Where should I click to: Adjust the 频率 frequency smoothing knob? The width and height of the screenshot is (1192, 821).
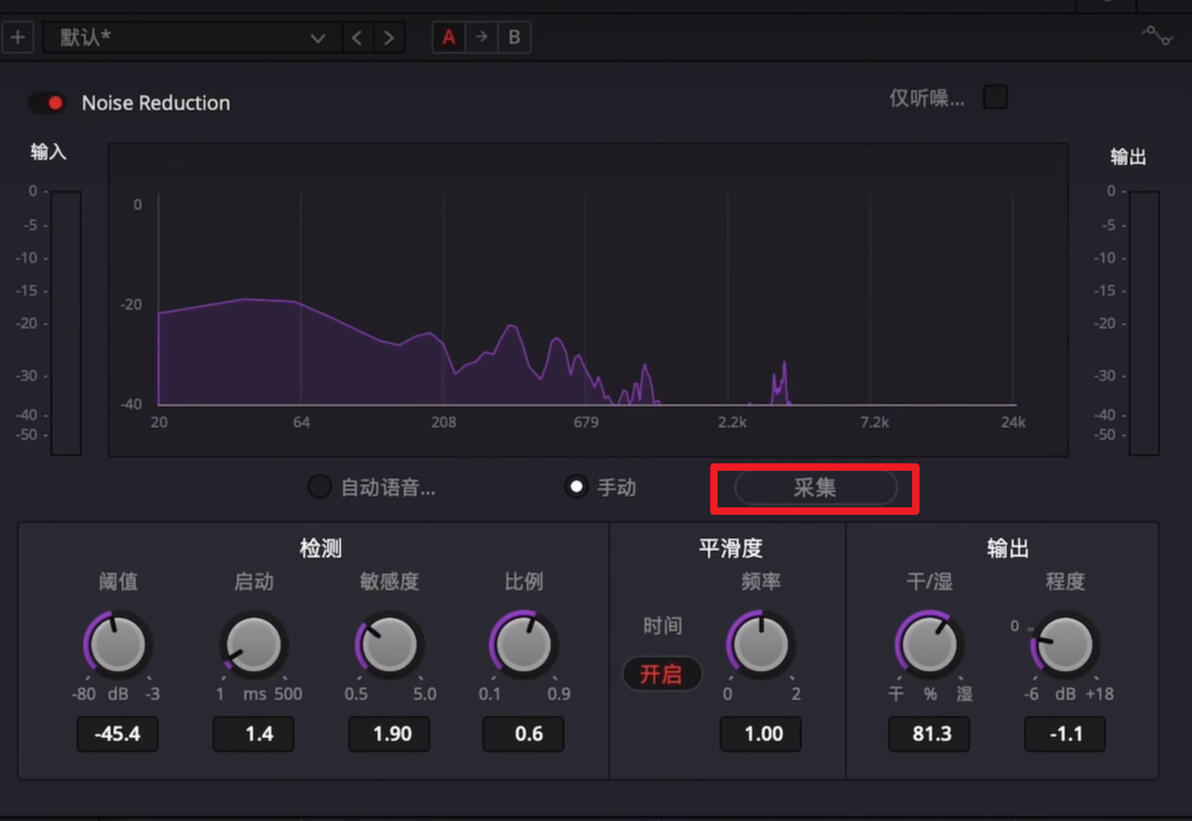[x=761, y=645]
